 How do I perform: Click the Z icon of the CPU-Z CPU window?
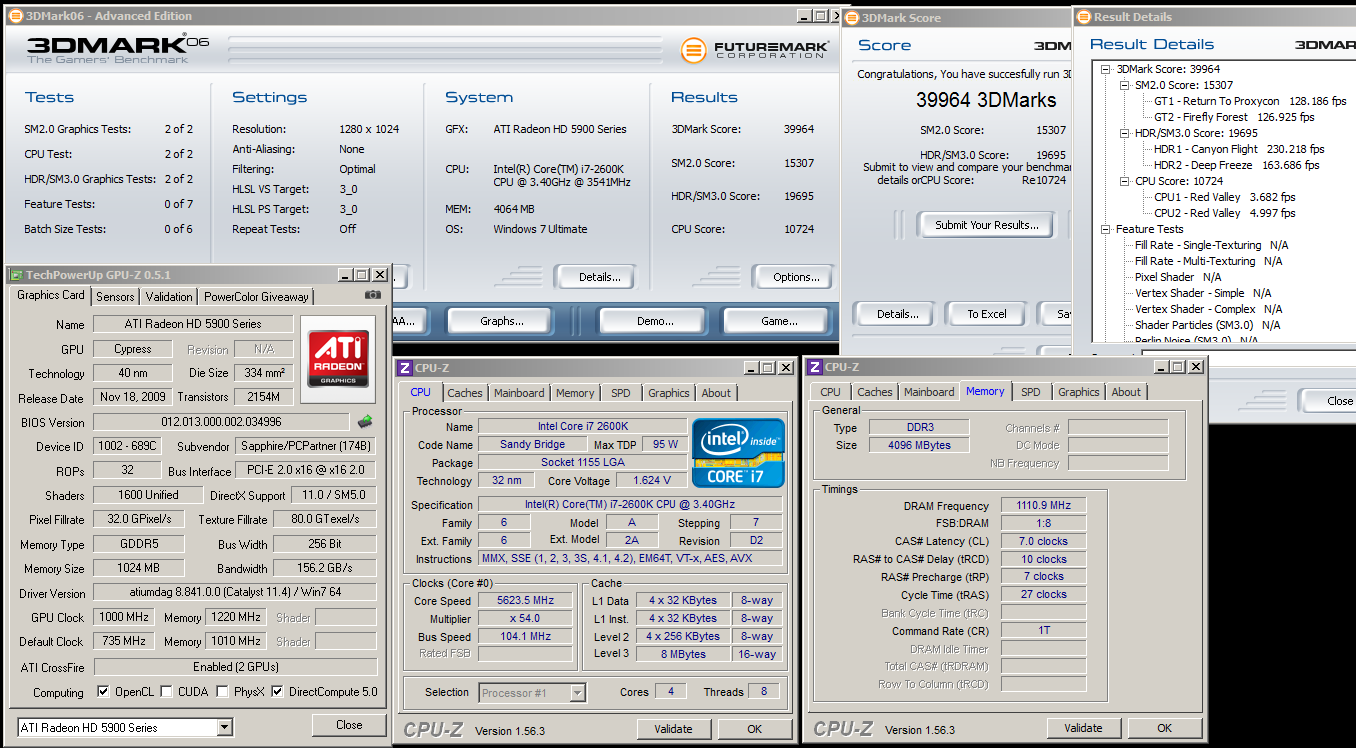404,367
